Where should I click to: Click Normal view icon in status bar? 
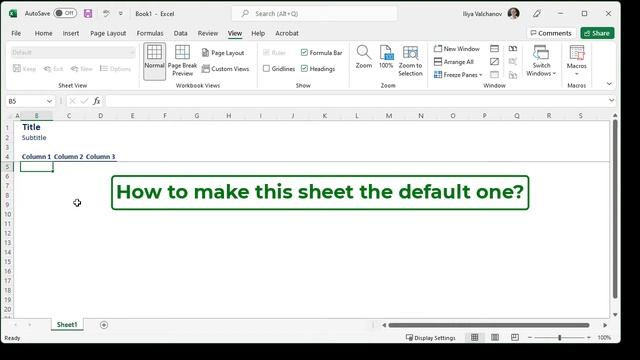(x=475, y=338)
